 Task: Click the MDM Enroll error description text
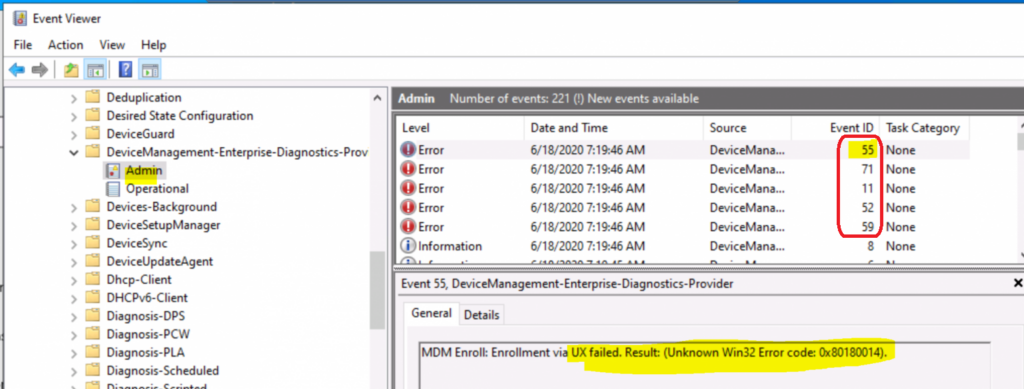654,352
